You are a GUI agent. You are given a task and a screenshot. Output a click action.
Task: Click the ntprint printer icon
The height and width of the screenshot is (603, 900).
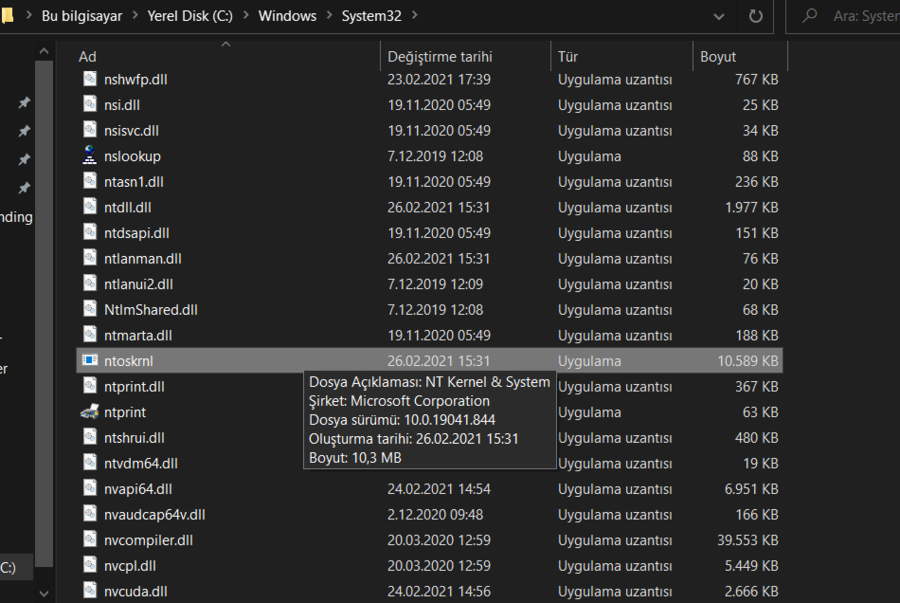[91, 412]
